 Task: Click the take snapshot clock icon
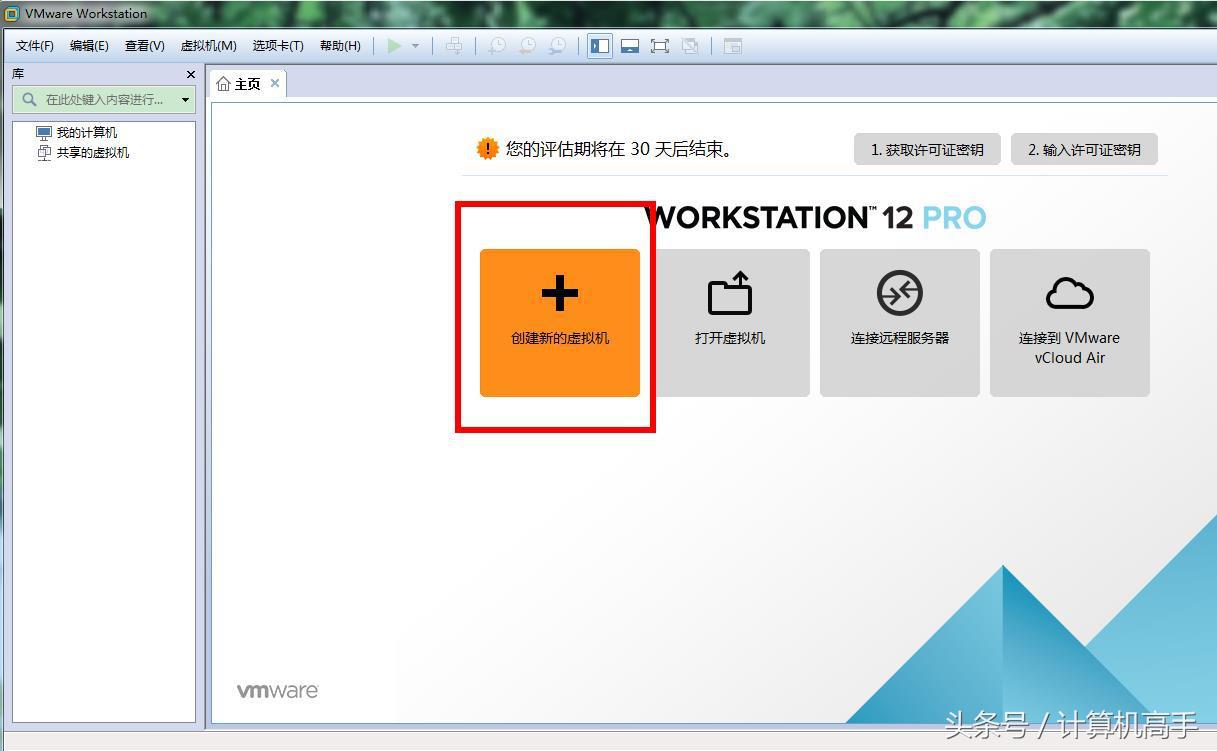pos(497,46)
